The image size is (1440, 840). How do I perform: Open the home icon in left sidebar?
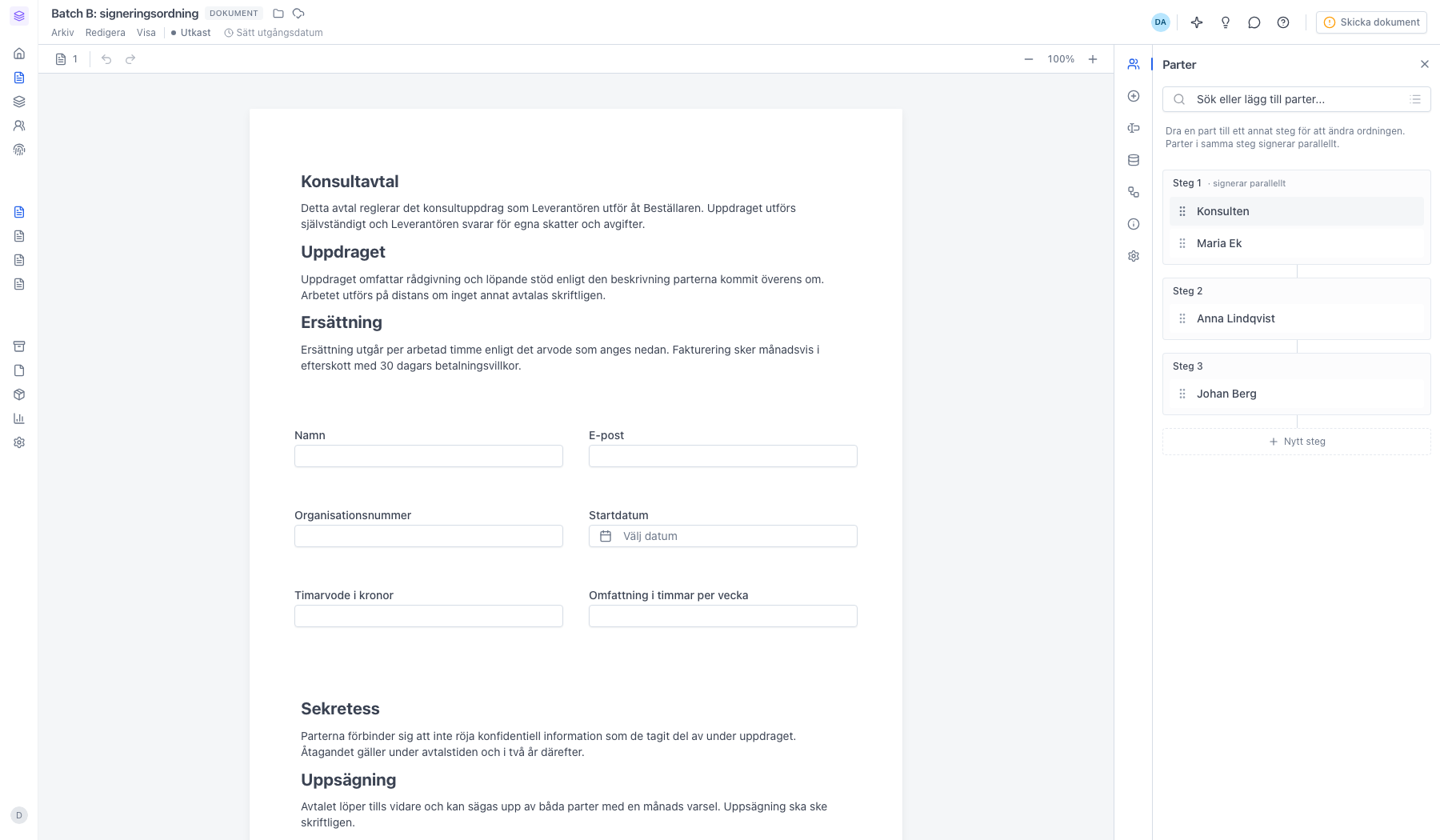pyautogui.click(x=19, y=54)
